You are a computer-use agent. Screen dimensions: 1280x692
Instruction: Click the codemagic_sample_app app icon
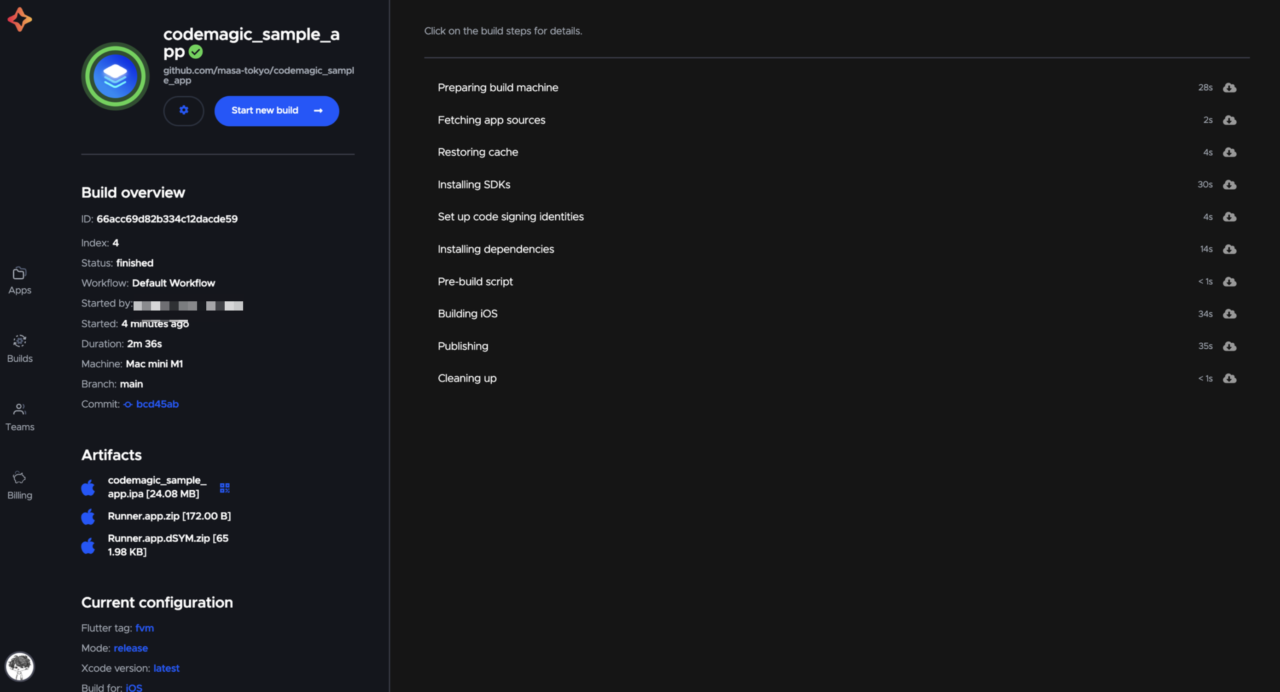tap(115, 76)
